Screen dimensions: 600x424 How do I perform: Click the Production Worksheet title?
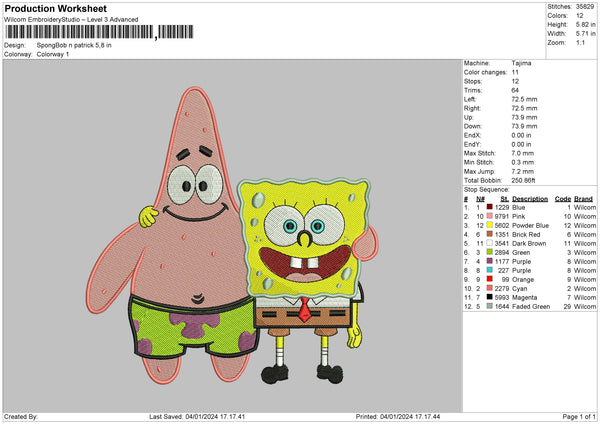(x=55, y=8)
